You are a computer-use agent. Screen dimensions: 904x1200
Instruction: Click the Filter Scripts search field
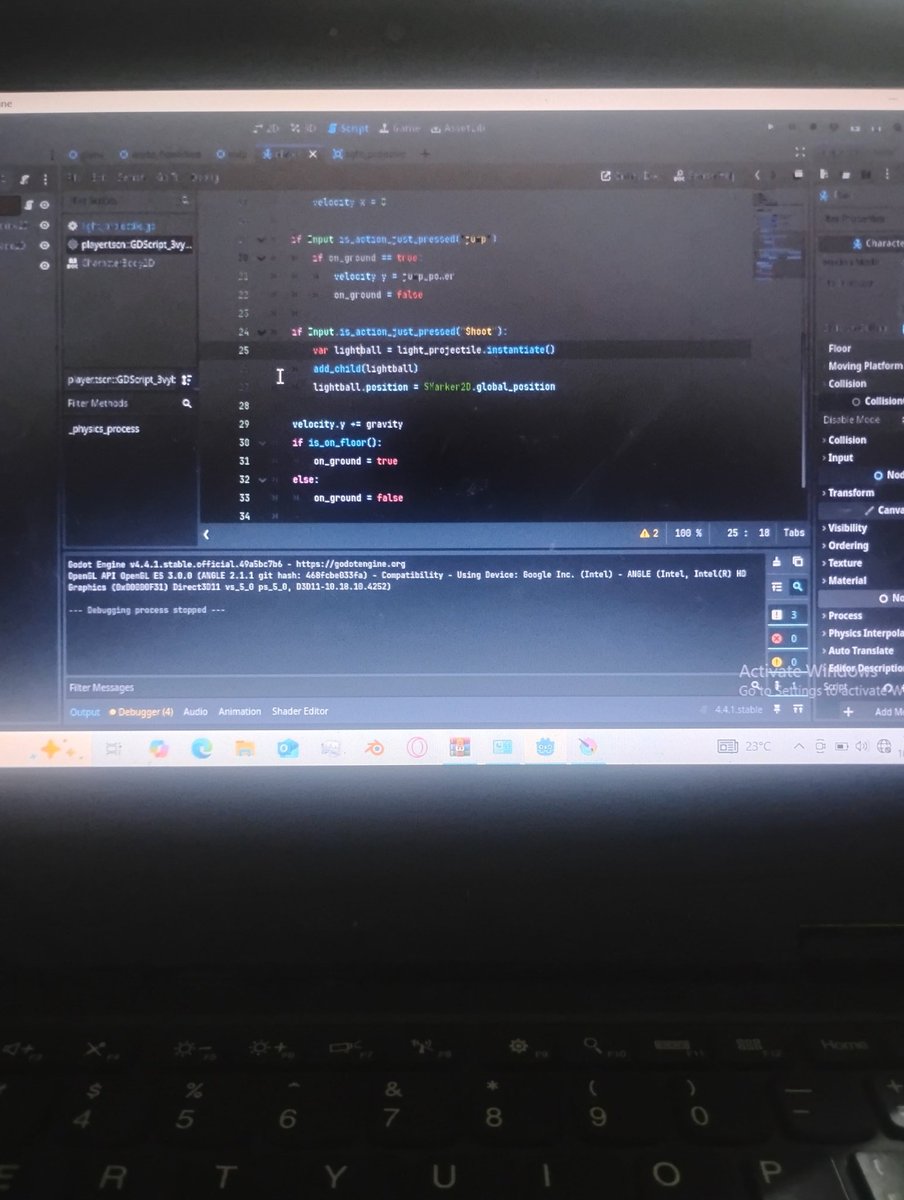tap(128, 201)
